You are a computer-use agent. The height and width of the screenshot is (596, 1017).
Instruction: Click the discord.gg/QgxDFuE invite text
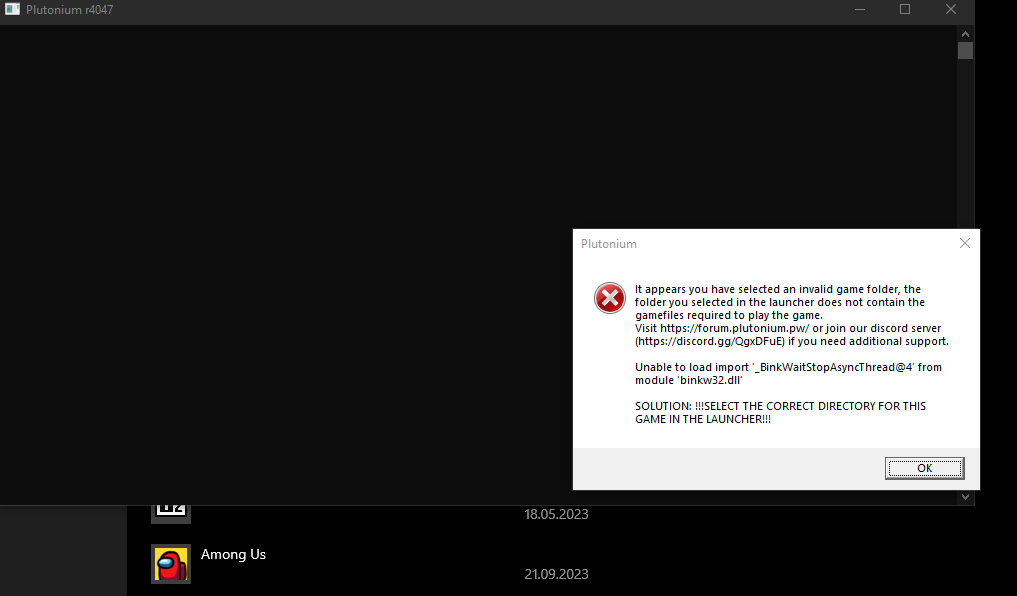coord(712,341)
